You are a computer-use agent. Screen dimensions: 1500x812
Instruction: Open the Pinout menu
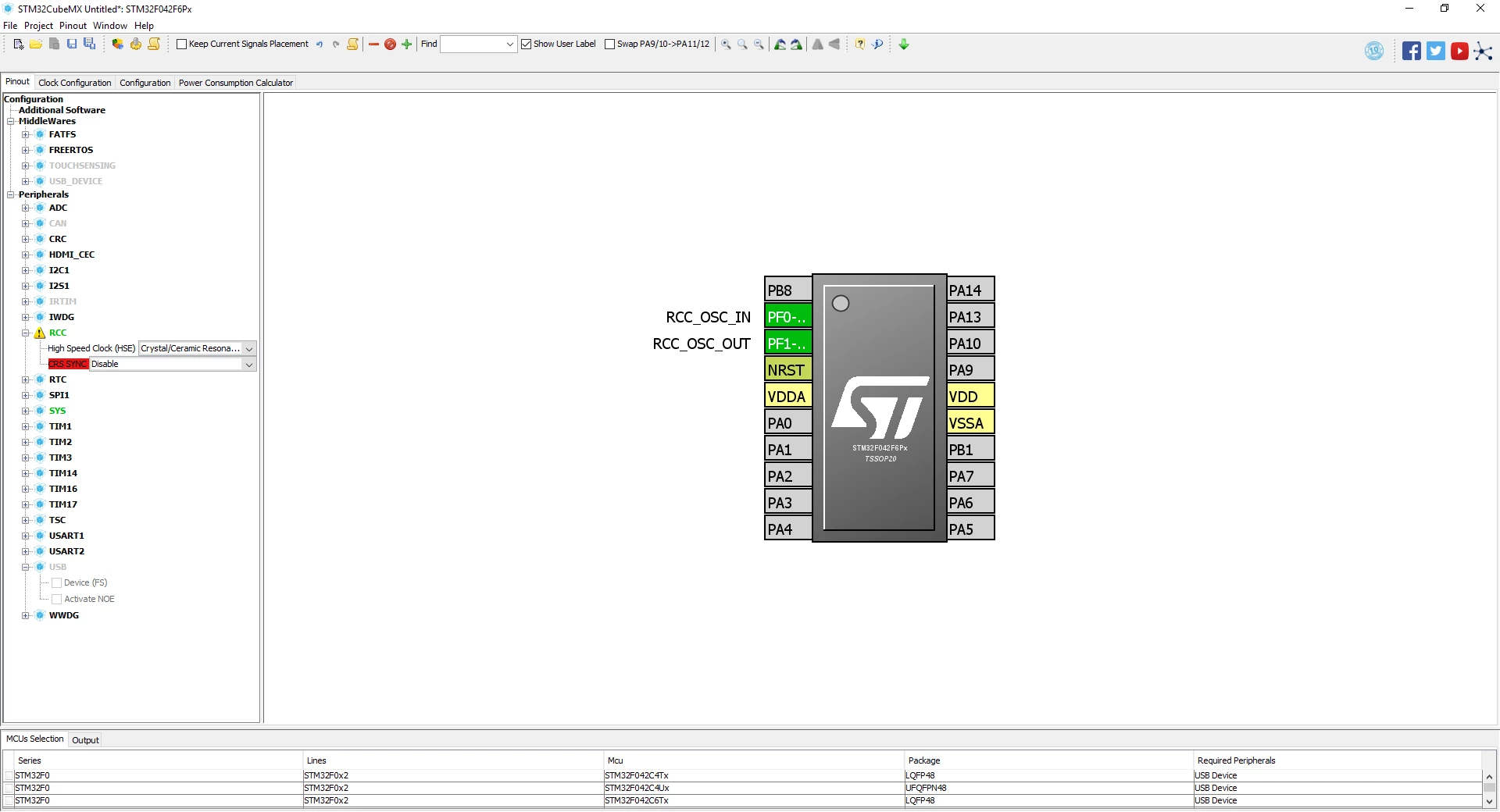tap(73, 26)
